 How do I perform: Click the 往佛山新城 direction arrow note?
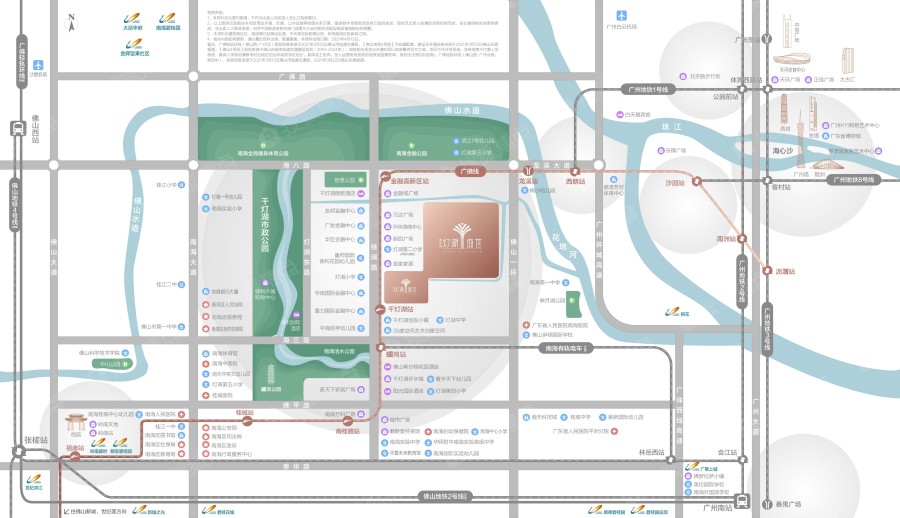coord(95,511)
